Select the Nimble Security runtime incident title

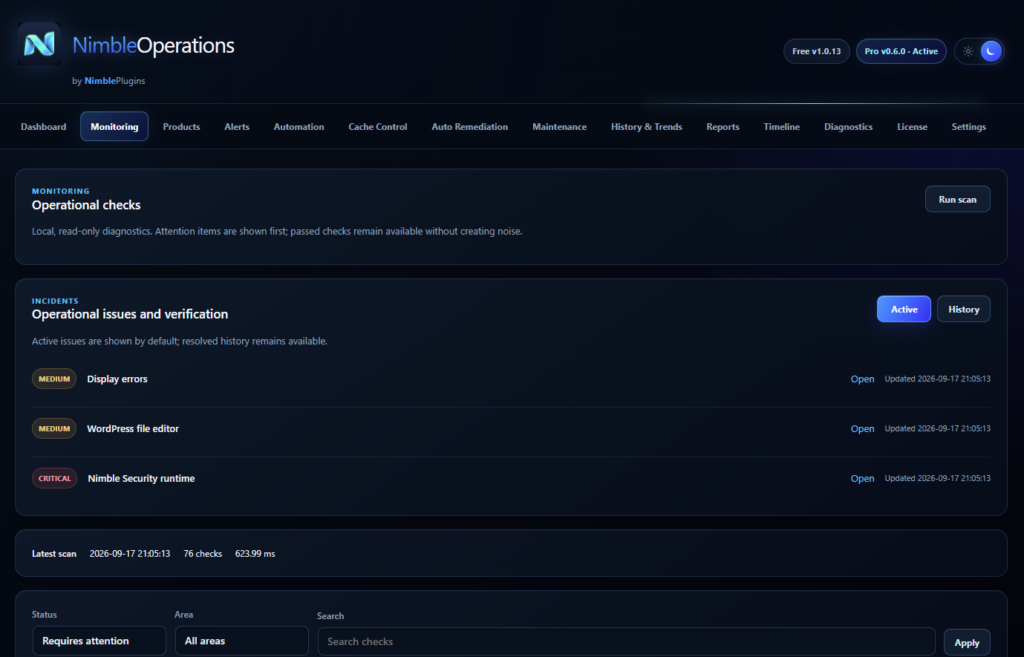click(x=141, y=478)
